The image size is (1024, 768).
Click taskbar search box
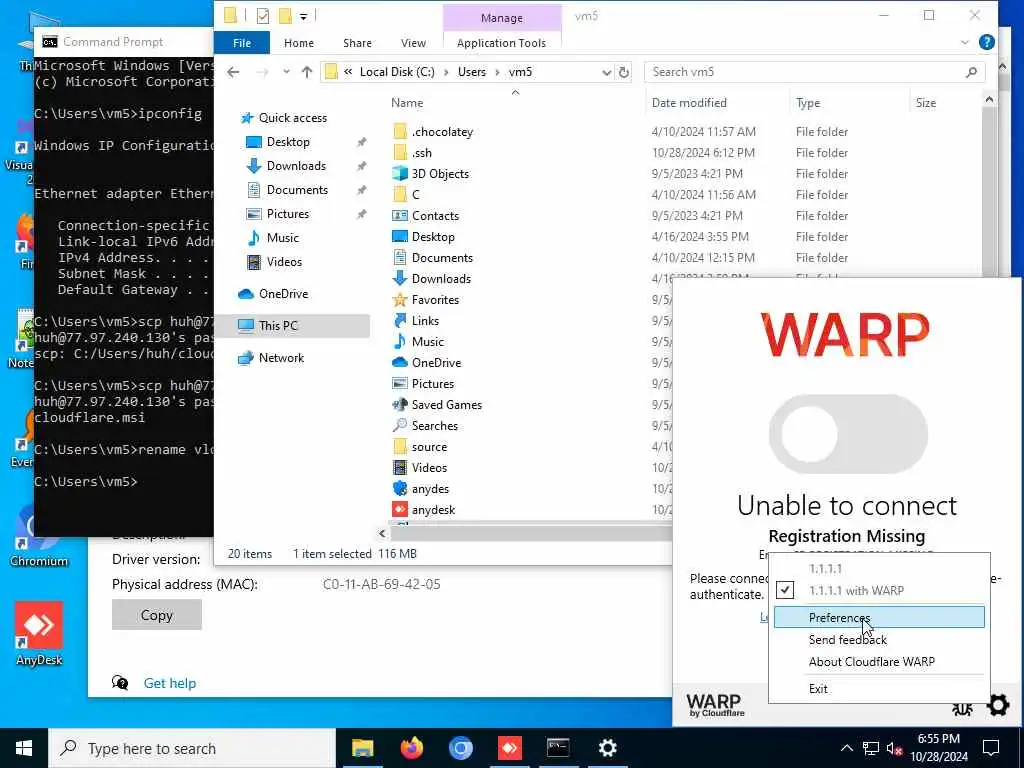pyautogui.click(x=192, y=748)
